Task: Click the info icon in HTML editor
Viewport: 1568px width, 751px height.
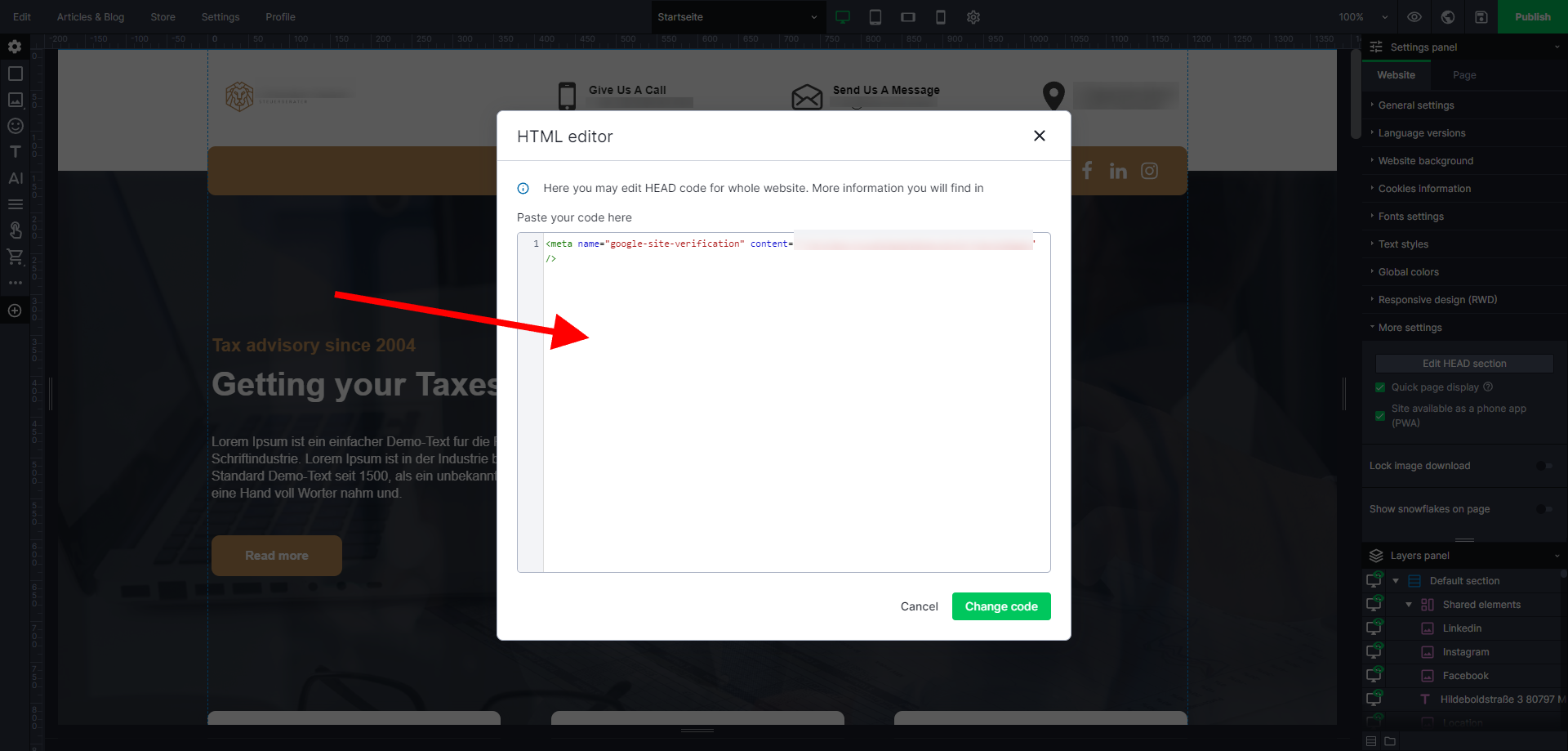Action: 523,189
